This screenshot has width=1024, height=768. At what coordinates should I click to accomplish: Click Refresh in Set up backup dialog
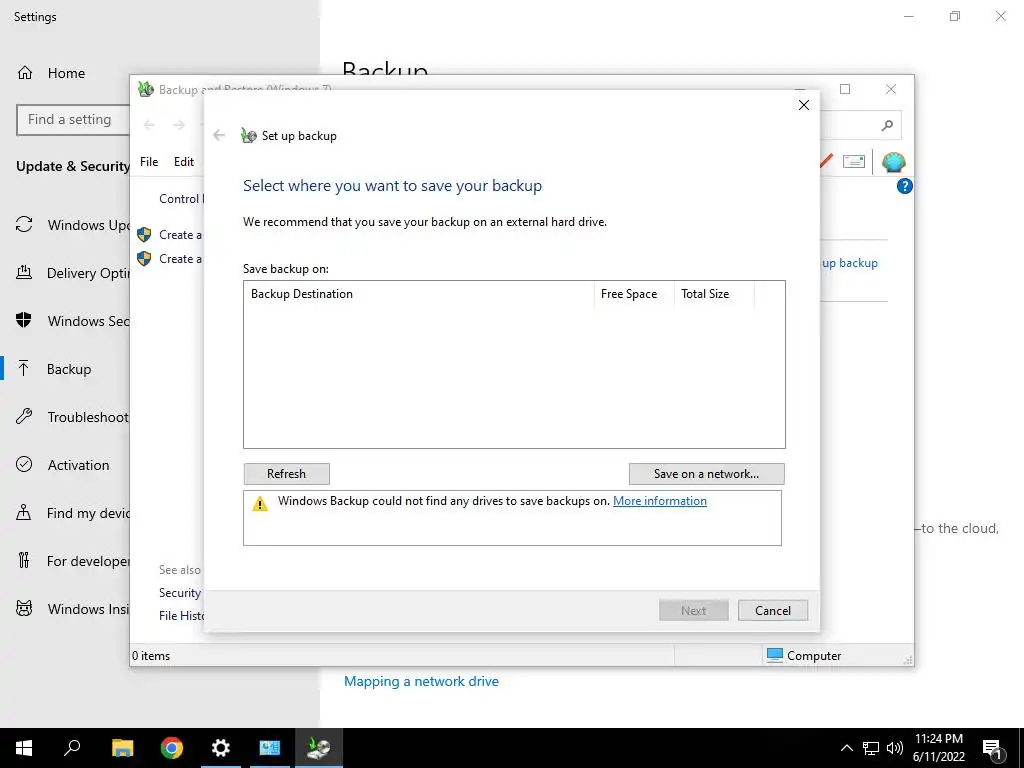click(x=286, y=473)
